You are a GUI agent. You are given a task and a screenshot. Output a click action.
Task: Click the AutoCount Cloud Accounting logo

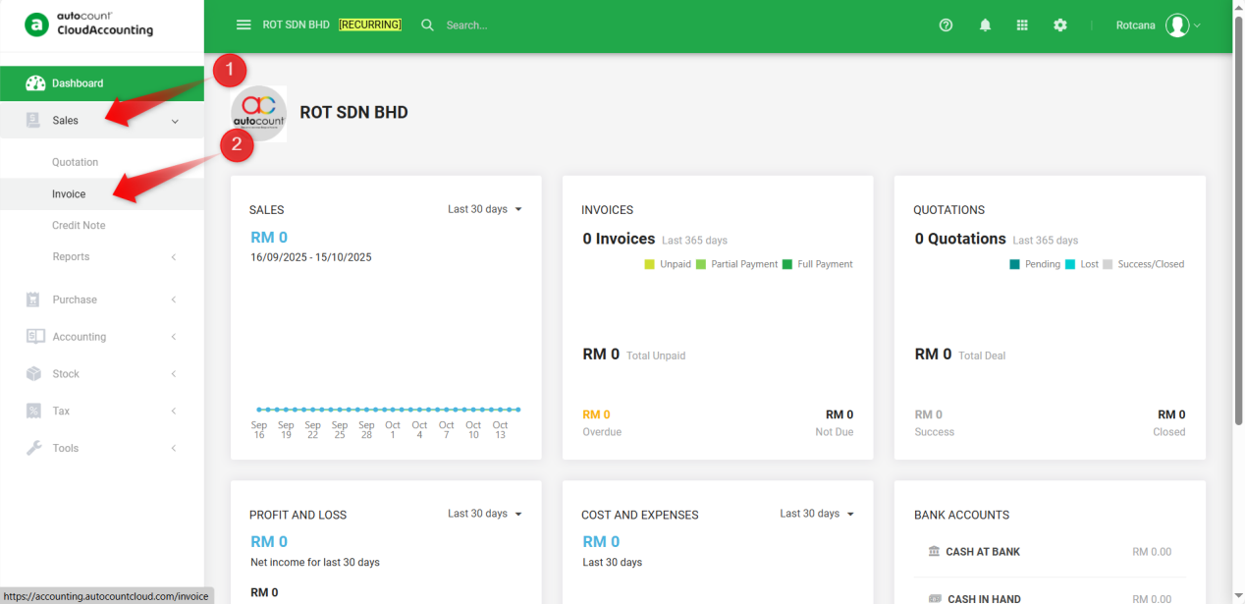[90, 24]
